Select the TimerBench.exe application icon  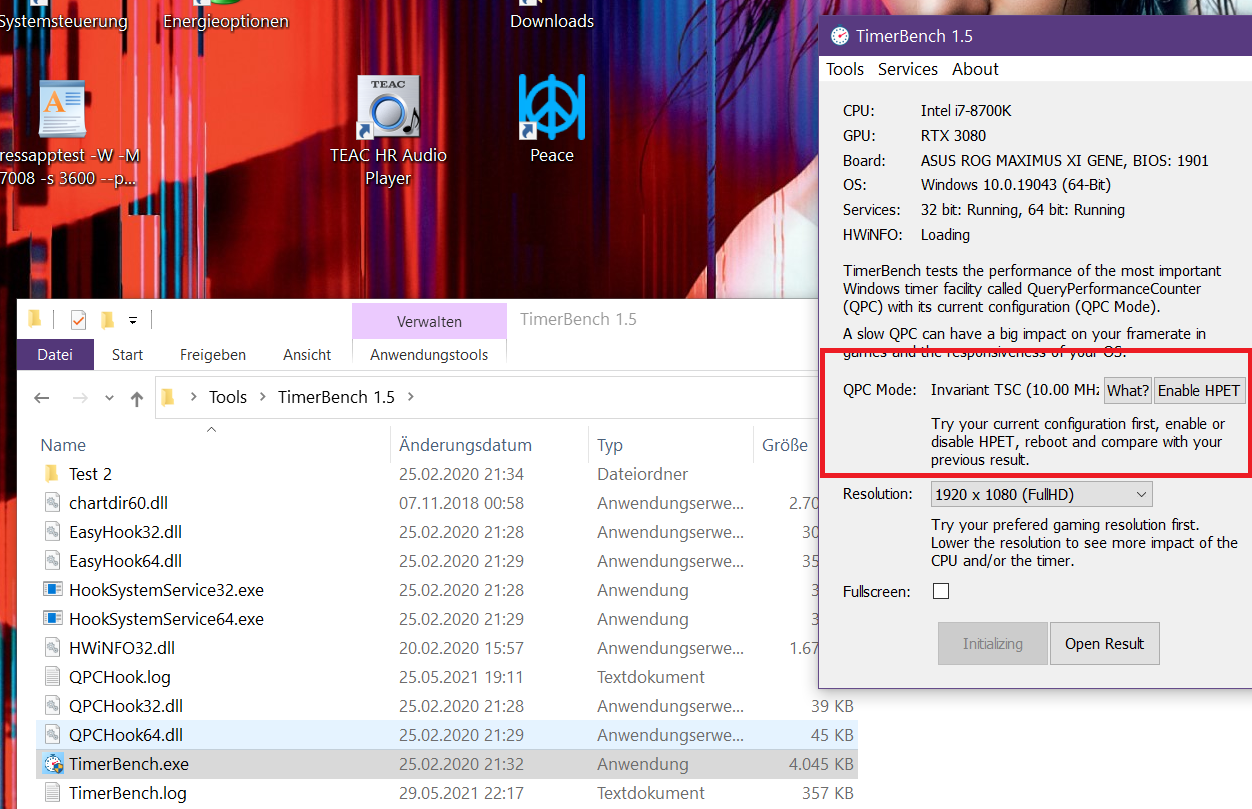tap(53, 763)
